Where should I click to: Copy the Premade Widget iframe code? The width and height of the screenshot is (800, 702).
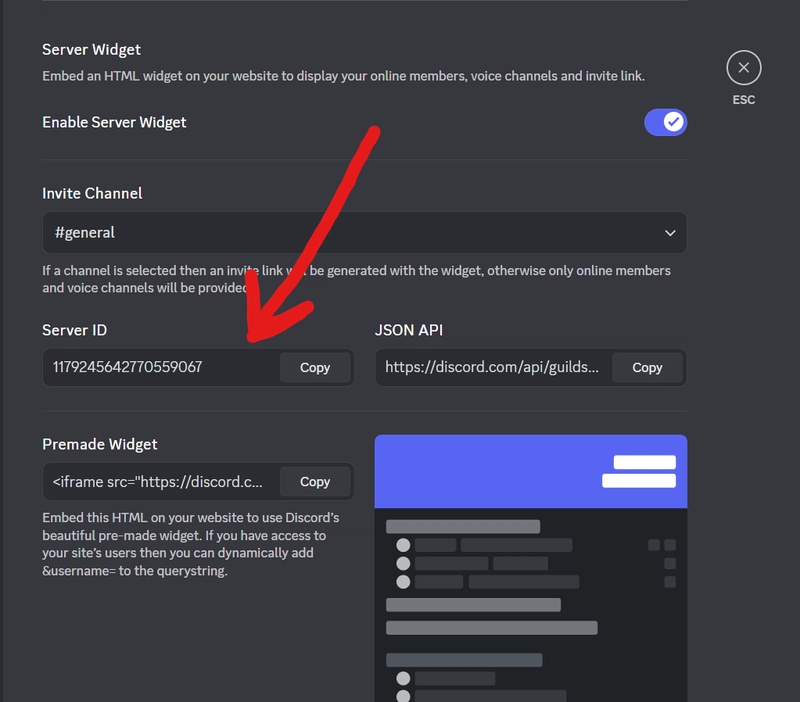(x=315, y=482)
